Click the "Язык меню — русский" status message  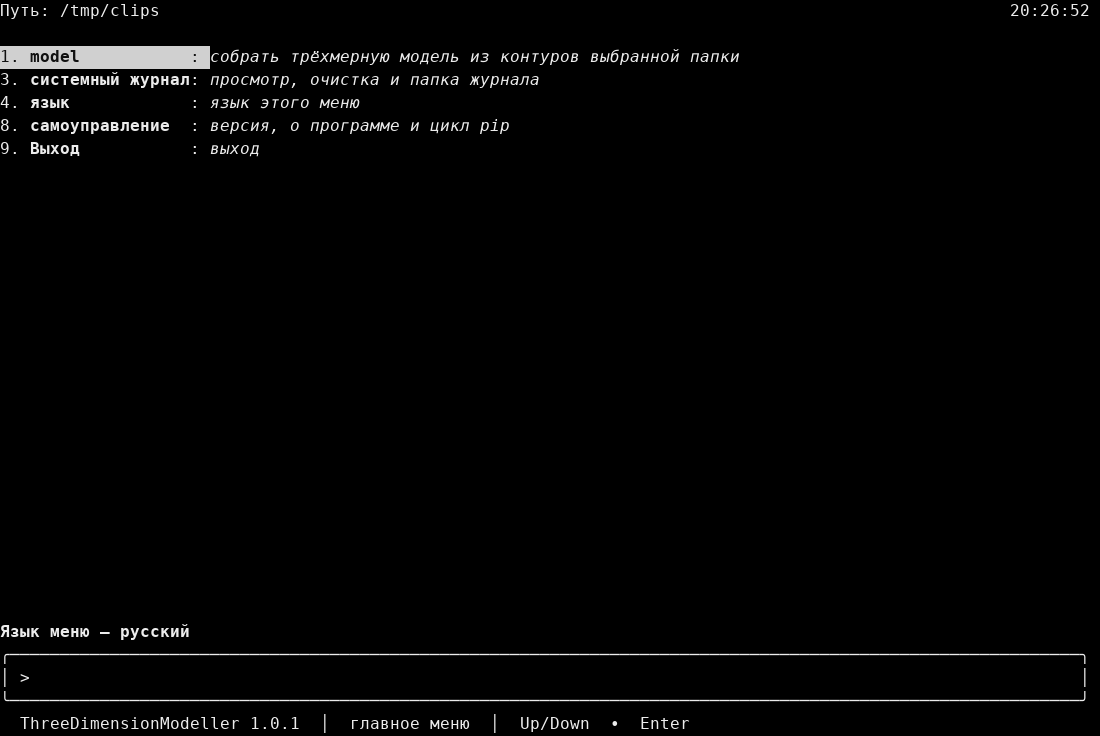pyautogui.click(x=95, y=631)
